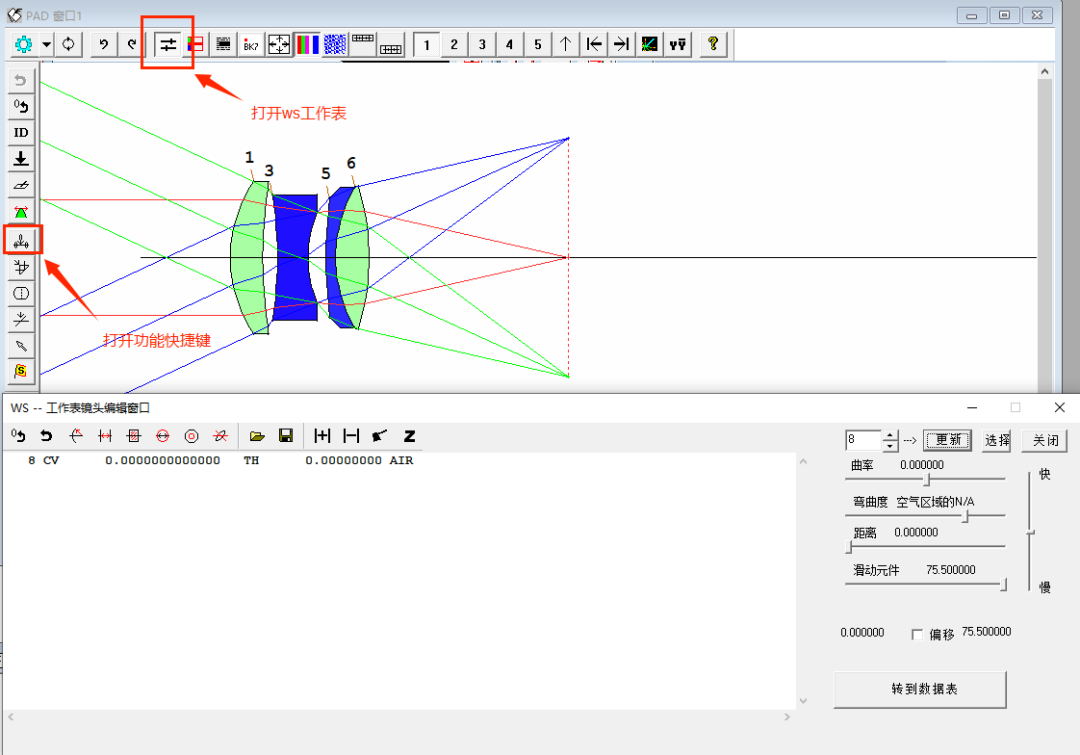Click the 曲率 slider handle
This screenshot has width=1080, height=755.
(x=927, y=479)
